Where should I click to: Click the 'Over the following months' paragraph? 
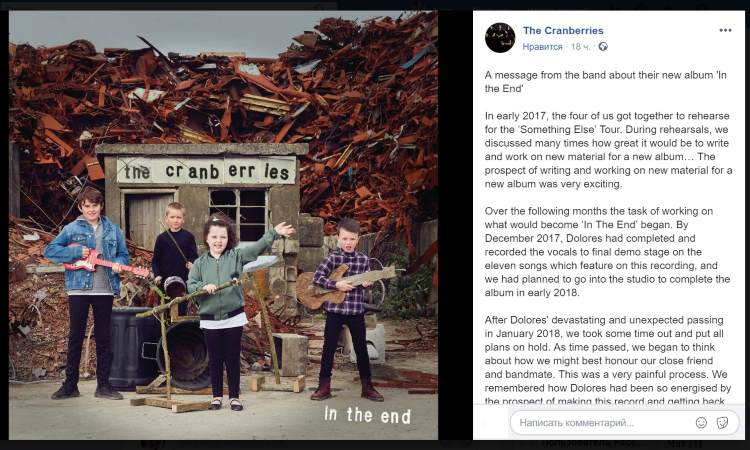pos(607,252)
